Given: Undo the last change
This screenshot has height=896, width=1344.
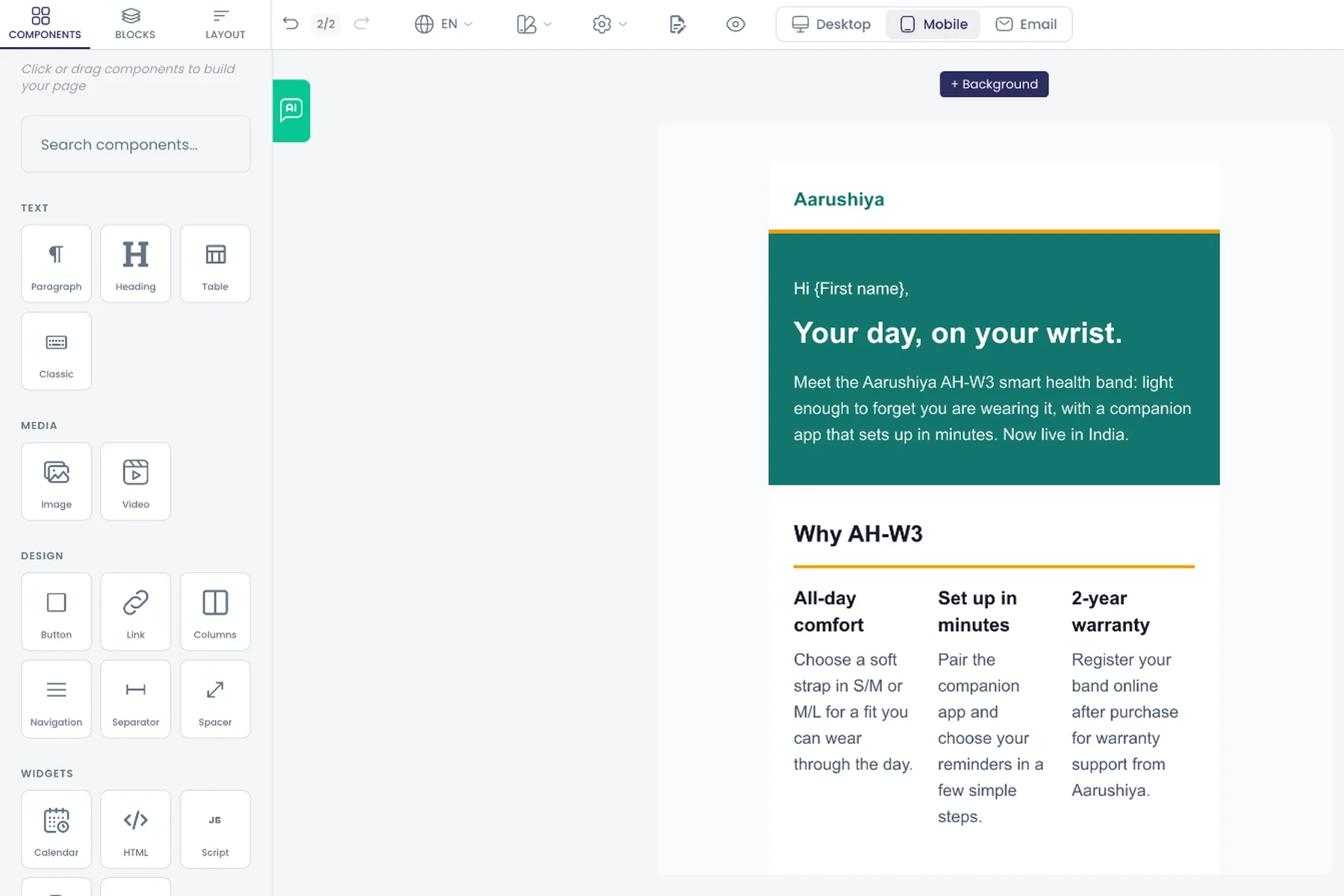Looking at the screenshot, I should click(290, 24).
